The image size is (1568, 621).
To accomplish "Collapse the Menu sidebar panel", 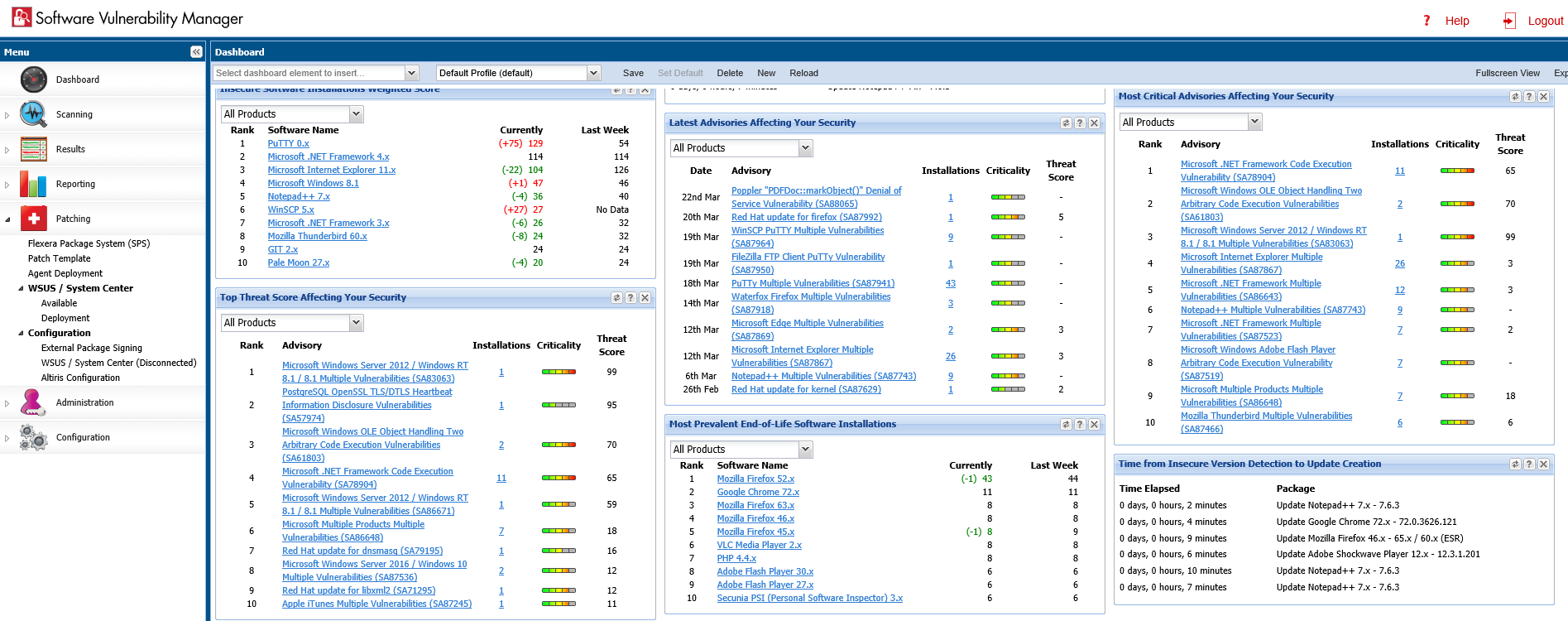I will (196, 52).
